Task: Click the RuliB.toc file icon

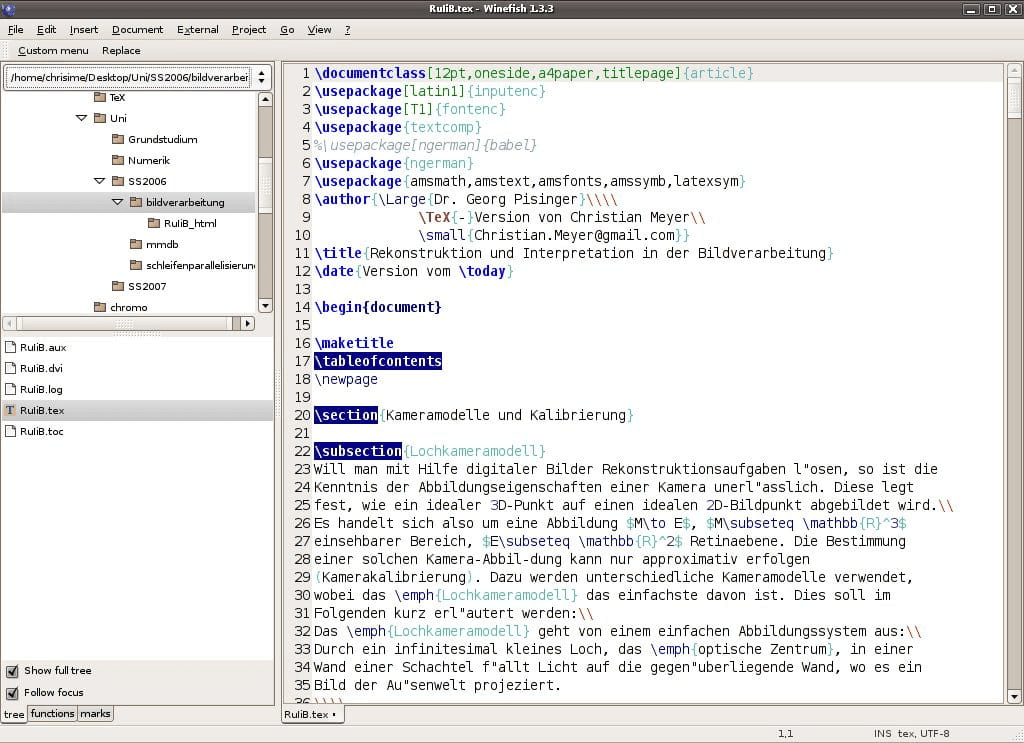Action: click(x=10, y=431)
